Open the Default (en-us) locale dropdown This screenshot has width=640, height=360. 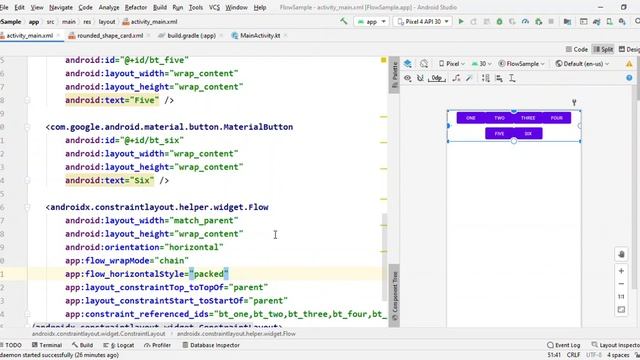(582, 64)
